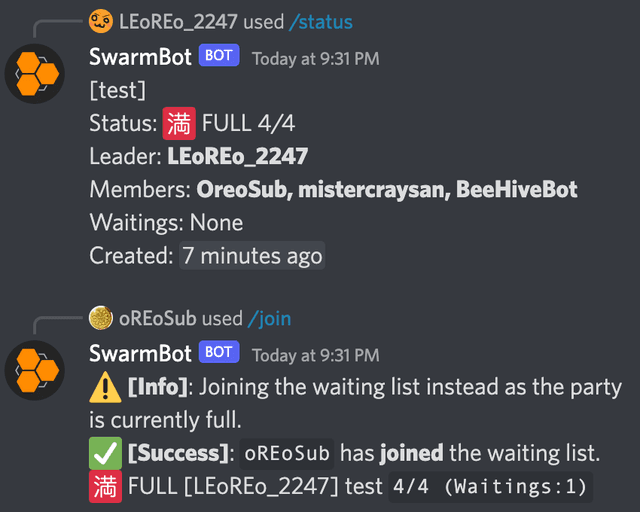Click the green checkmark emoji beside Success

coord(105,453)
